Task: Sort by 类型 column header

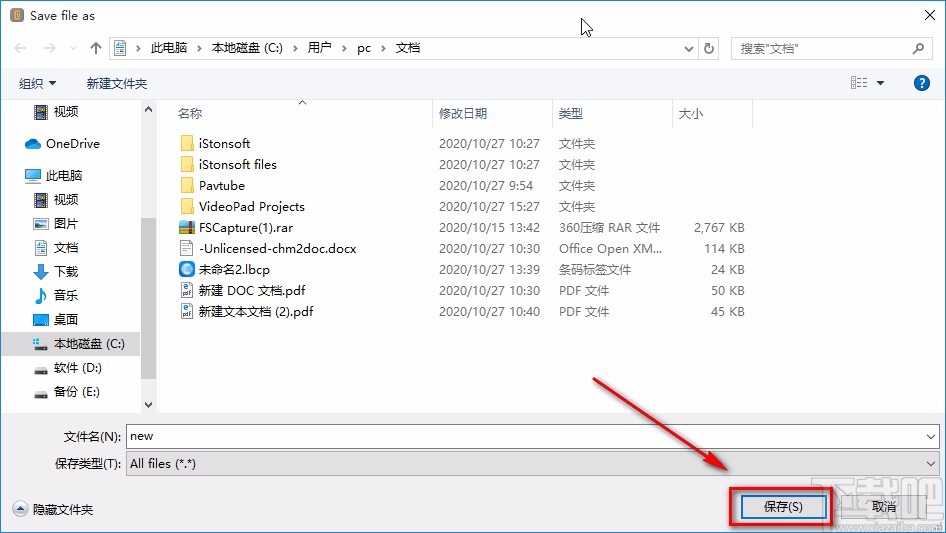Action: click(x=571, y=113)
